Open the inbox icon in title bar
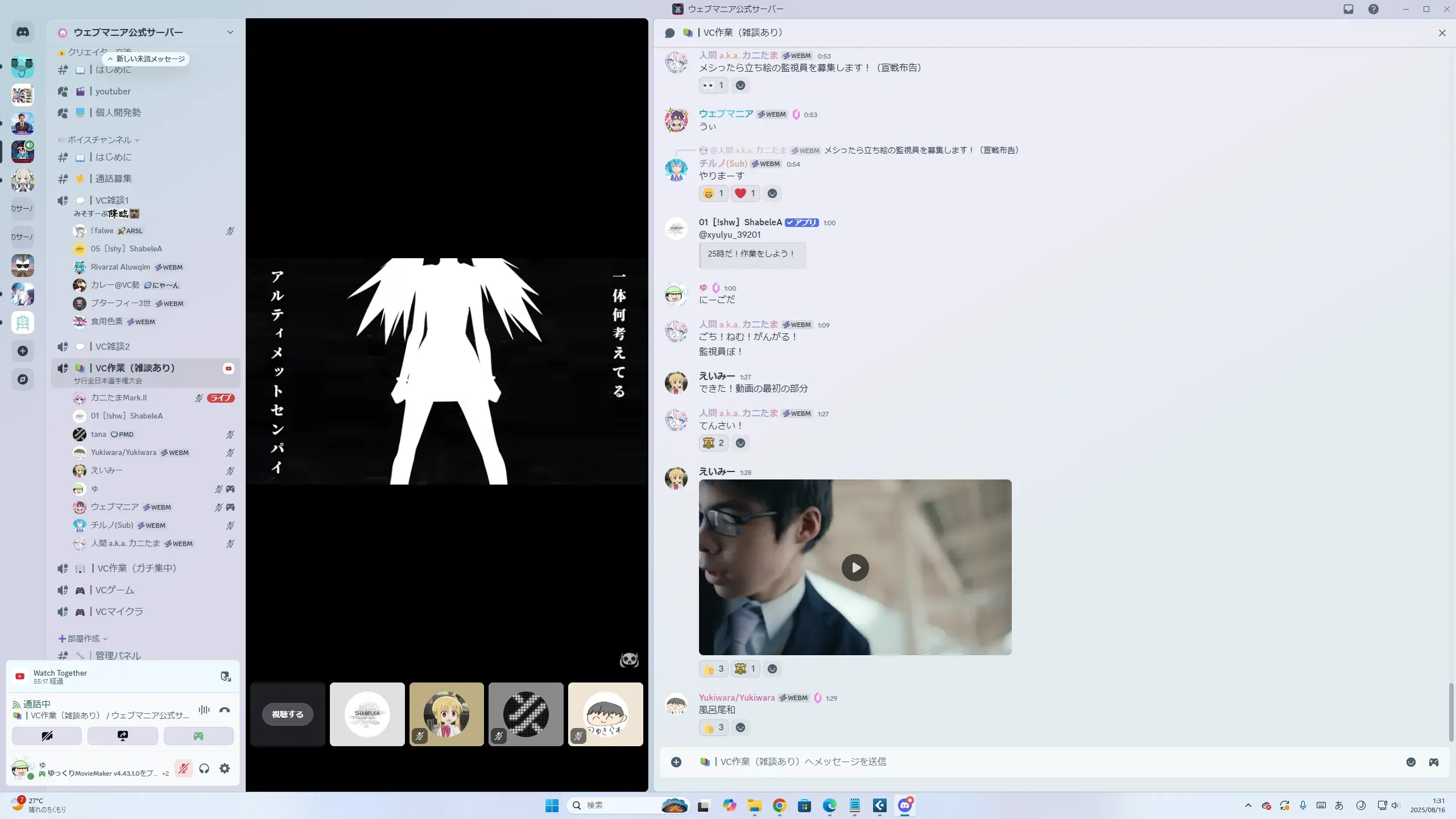Image resolution: width=1456 pixels, height=819 pixels. click(1349, 9)
